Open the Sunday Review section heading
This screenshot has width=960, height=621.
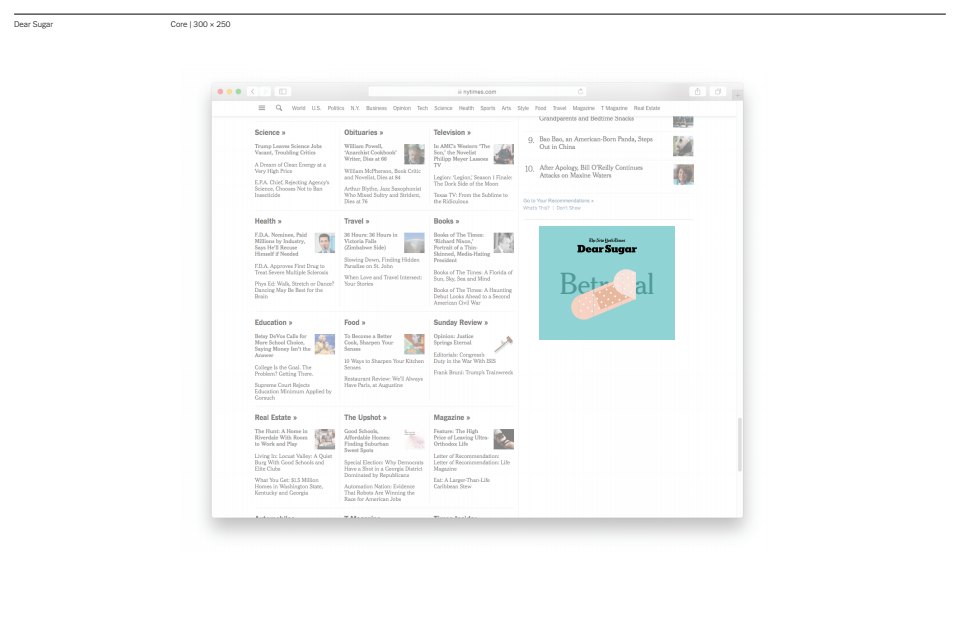click(x=460, y=323)
